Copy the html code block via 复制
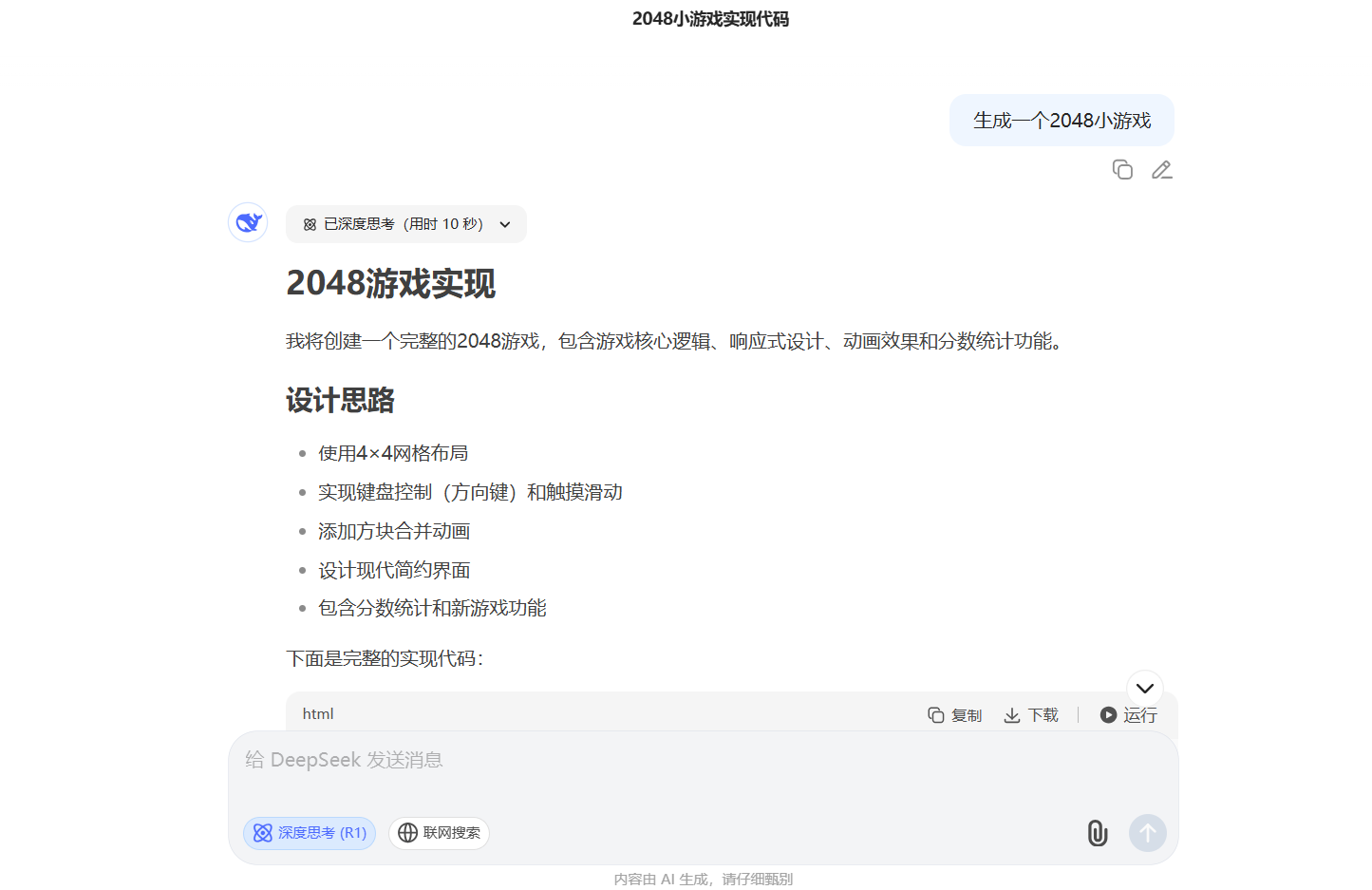The width and height of the screenshot is (1372, 890). (x=955, y=715)
